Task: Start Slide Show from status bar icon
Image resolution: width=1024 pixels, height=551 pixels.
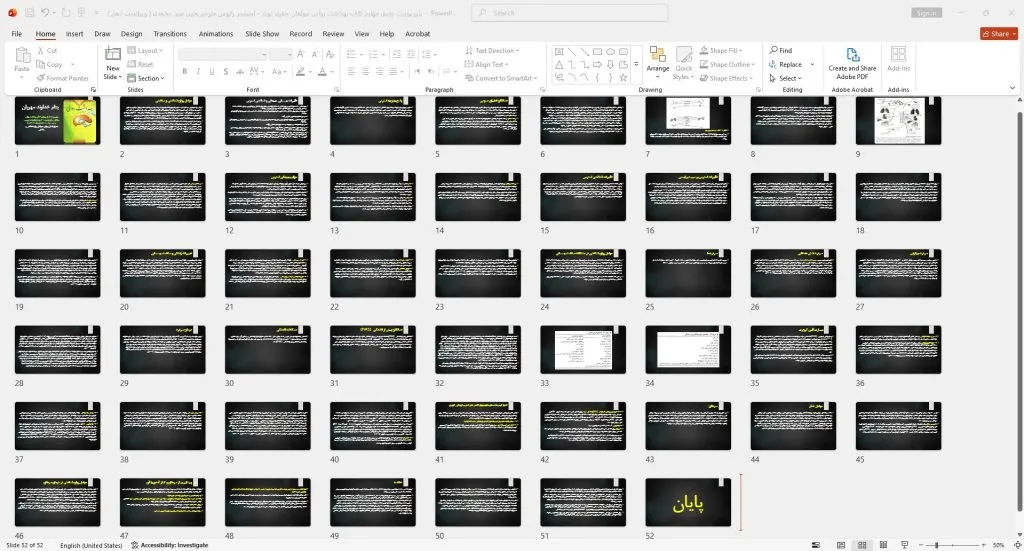Action: click(904, 544)
